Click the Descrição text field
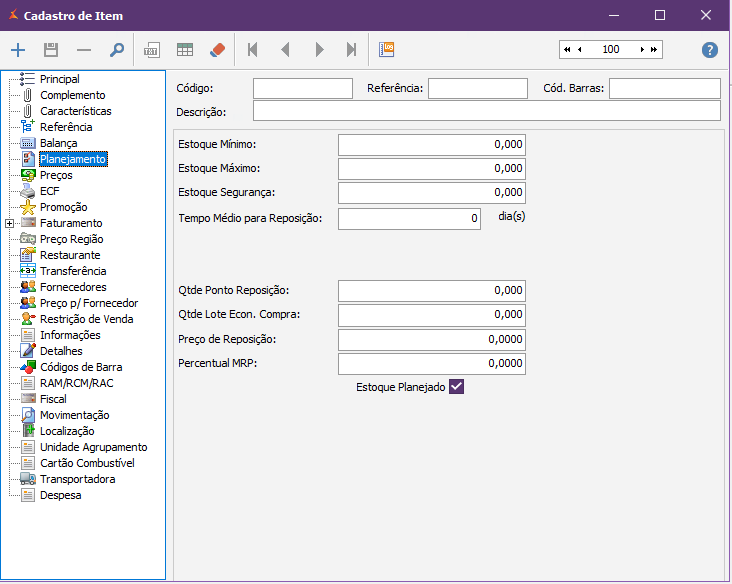The width and height of the screenshot is (732, 584). [x=486, y=111]
